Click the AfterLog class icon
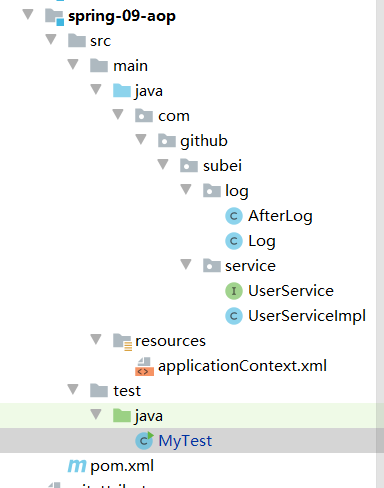This screenshot has width=384, height=488. (x=234, y=216)
